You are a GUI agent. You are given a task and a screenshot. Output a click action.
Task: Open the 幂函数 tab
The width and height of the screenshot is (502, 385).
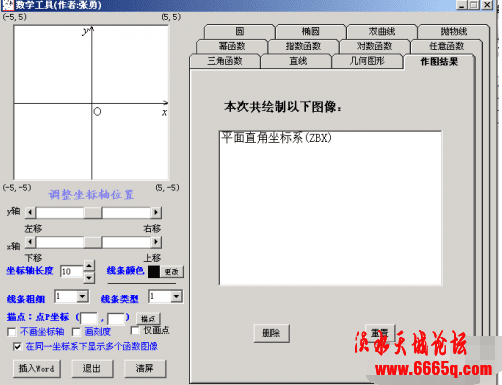click(232, 46)
